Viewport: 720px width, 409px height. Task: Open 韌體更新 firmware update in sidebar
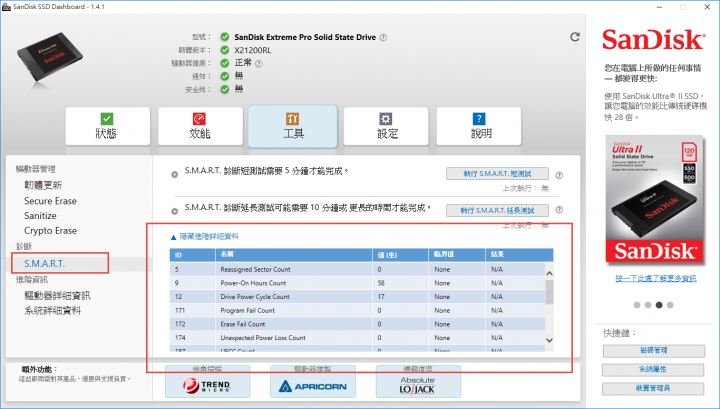(x=43, y=185)
